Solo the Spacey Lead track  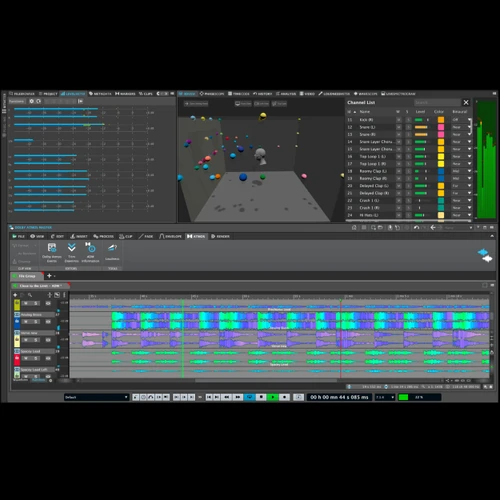36,358
